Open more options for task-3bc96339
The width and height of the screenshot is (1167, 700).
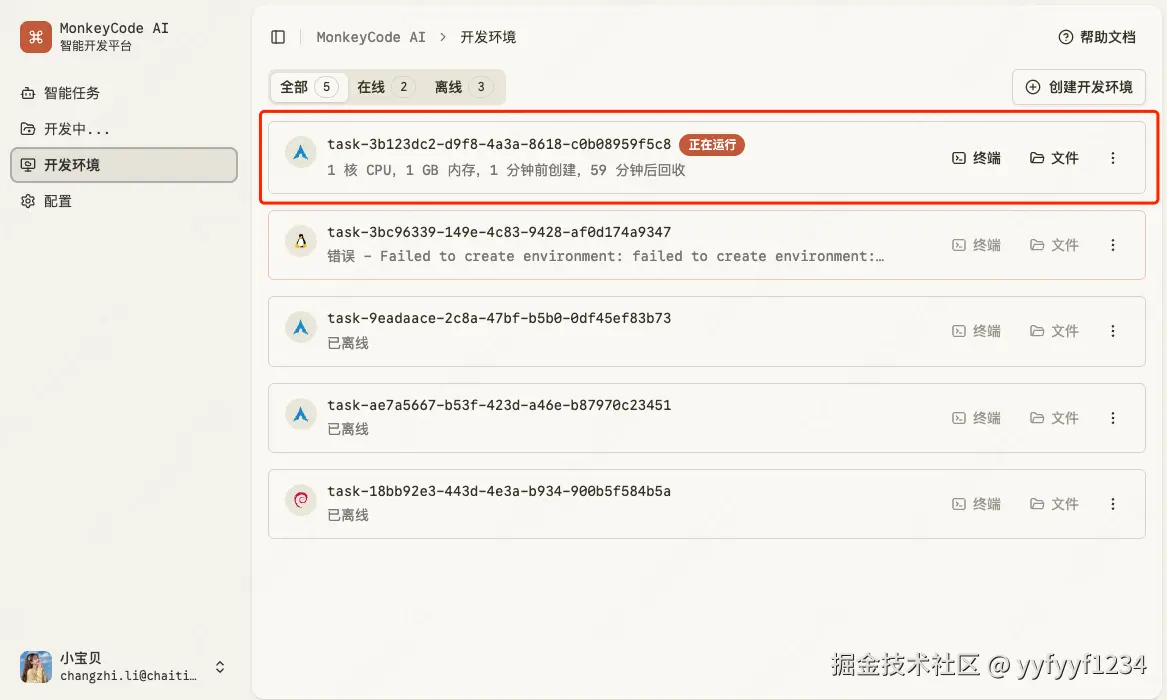[x=1113, y=245]
